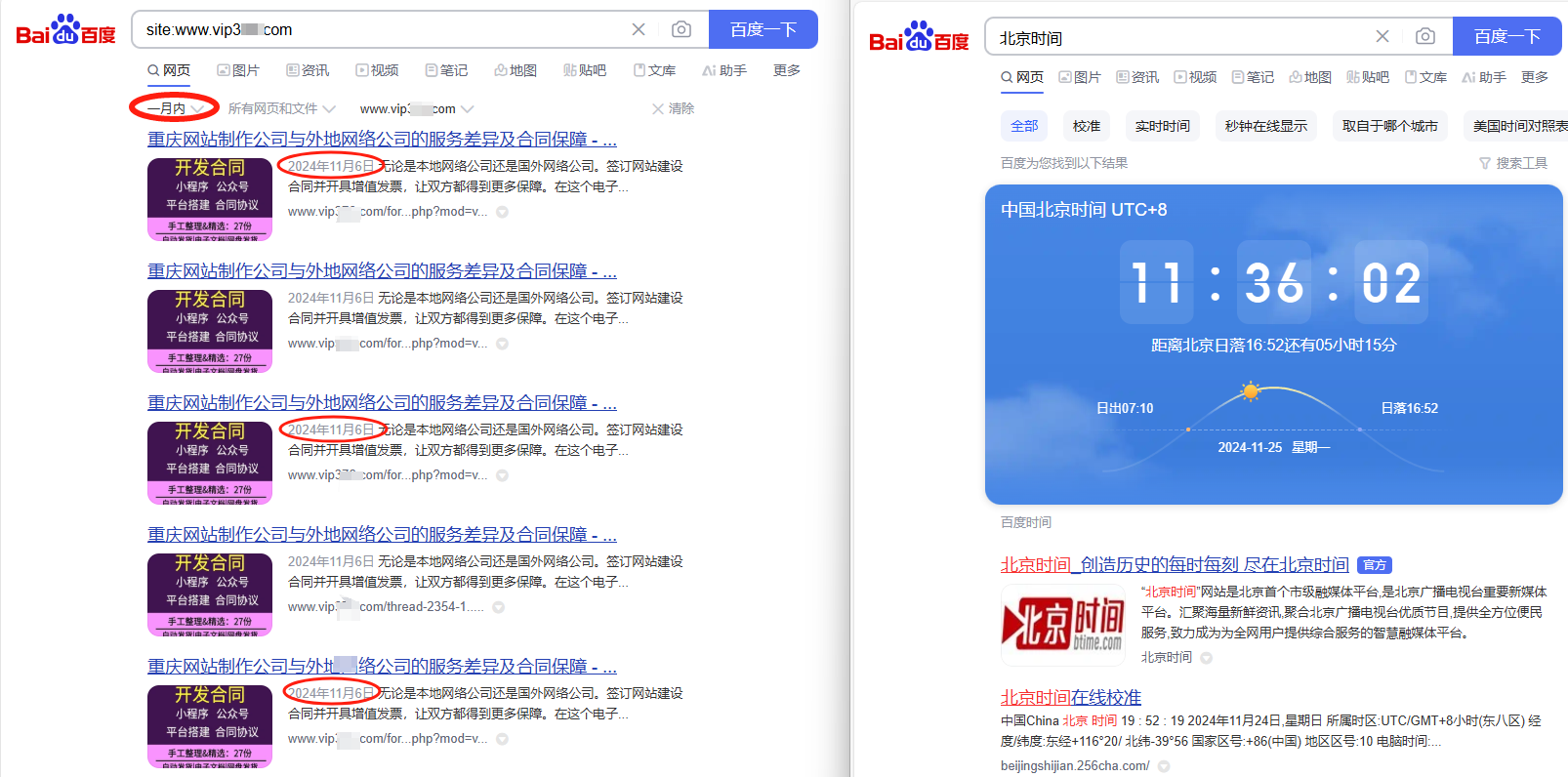The height and width of the screenshot is (777, 1568).
Task: Select the 地图 tab in right window
Action: pyautogui.click(x=1310, y=77)
